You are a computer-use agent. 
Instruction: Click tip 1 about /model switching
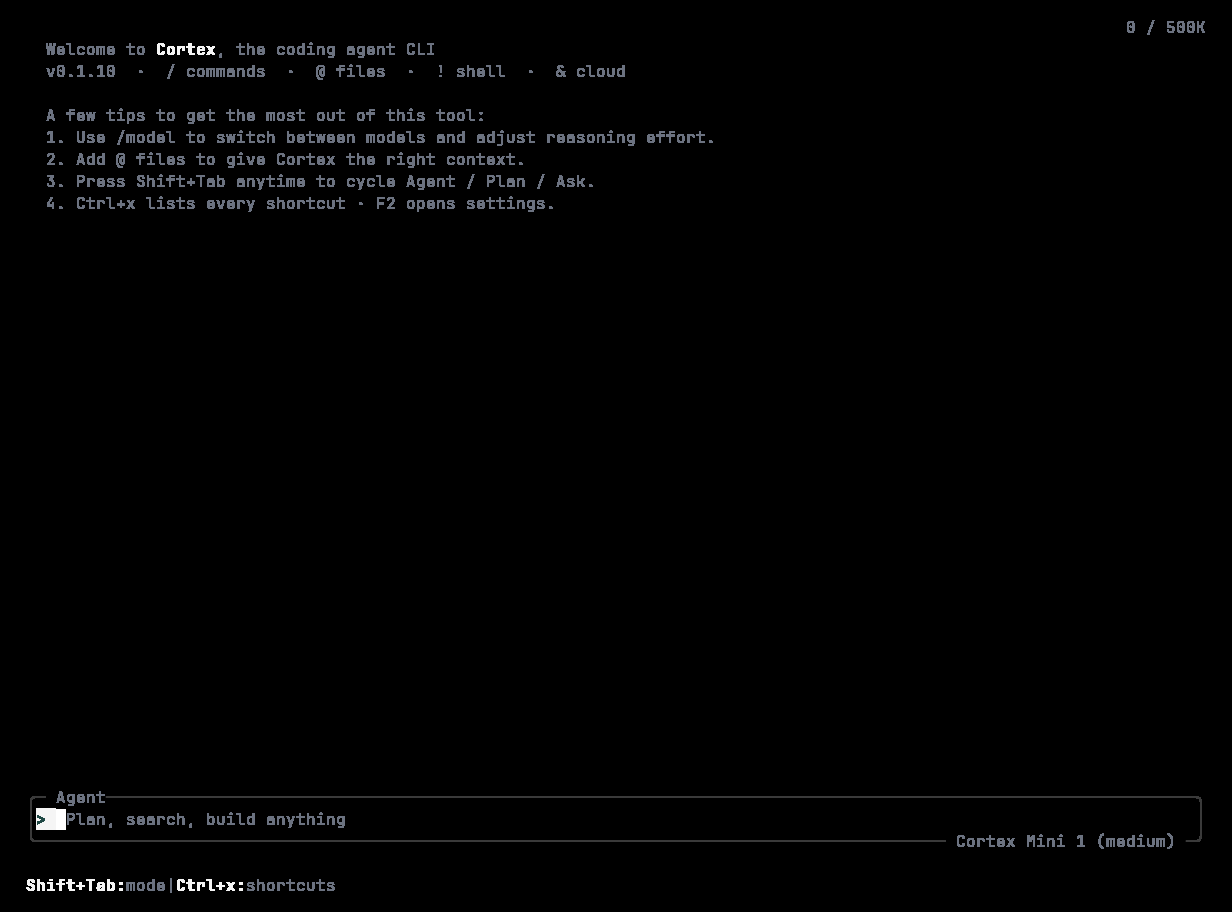click(381, 137)
